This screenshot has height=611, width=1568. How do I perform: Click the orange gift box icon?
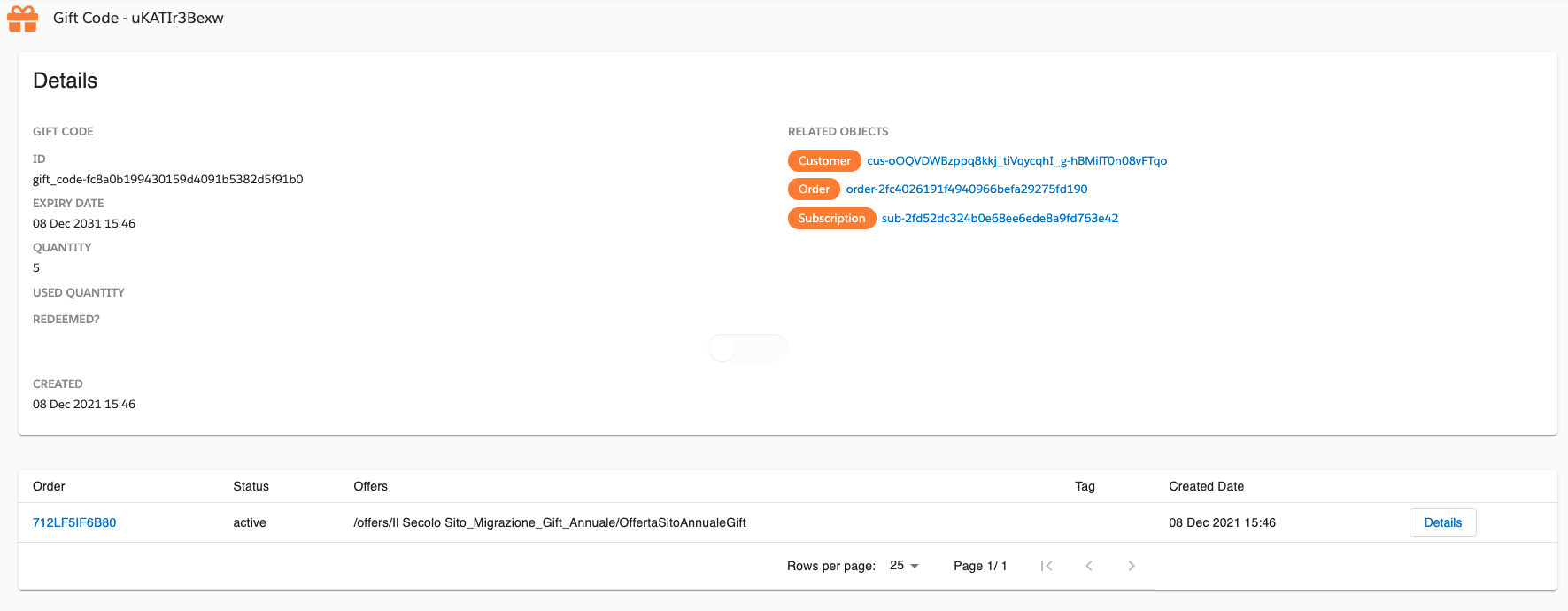[x=23, y=19]
